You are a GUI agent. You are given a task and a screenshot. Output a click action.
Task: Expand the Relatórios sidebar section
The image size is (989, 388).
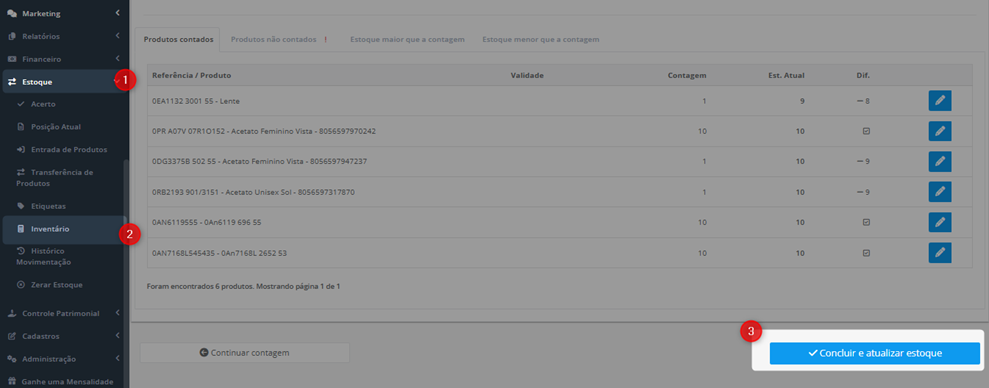coord(63,36)
